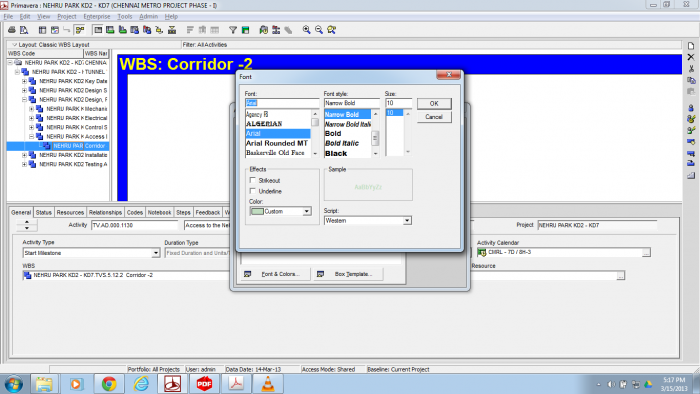Open the Color dropdown labeled Custom

[307, 212]
